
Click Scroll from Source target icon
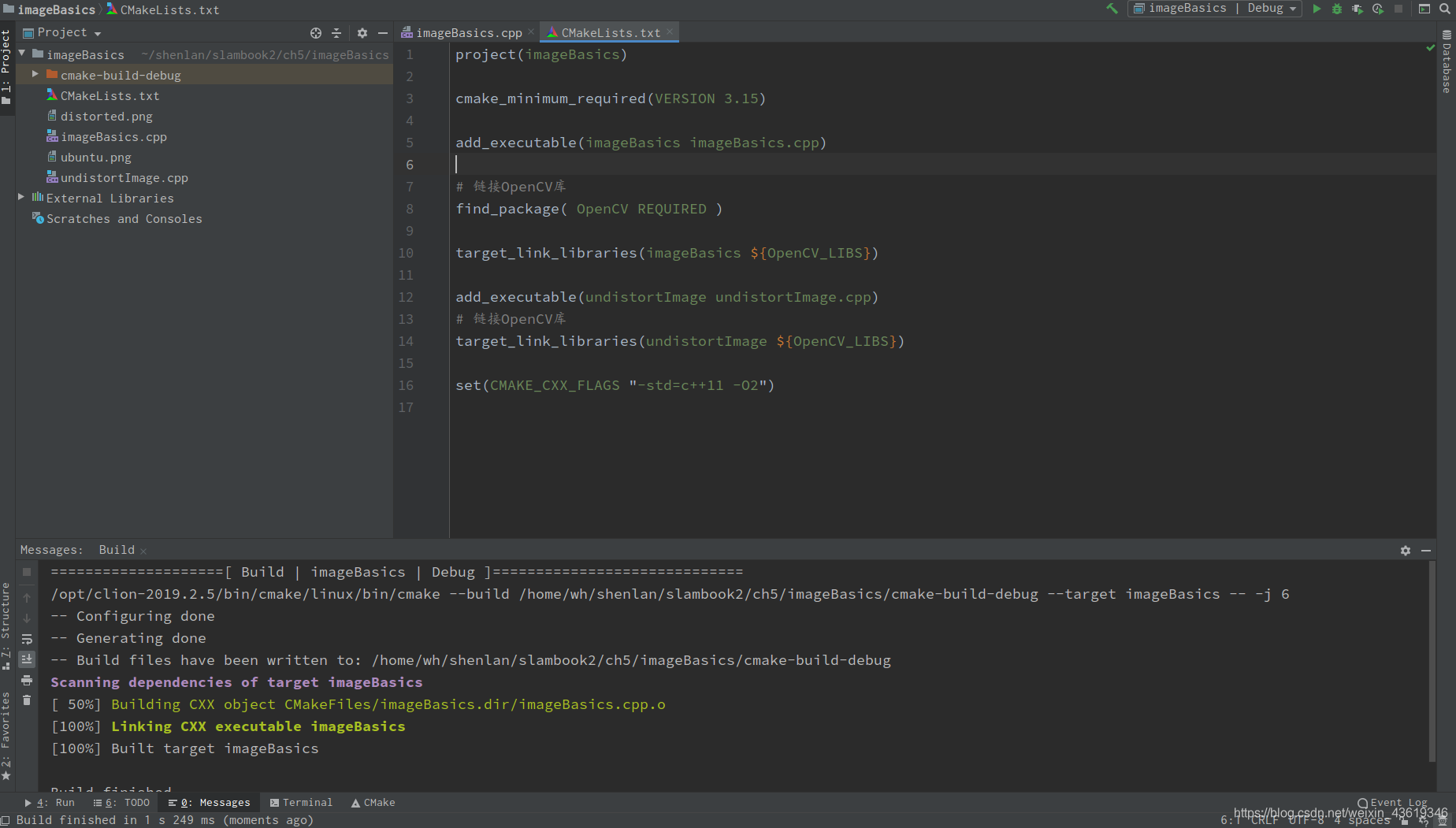point(316,33)
